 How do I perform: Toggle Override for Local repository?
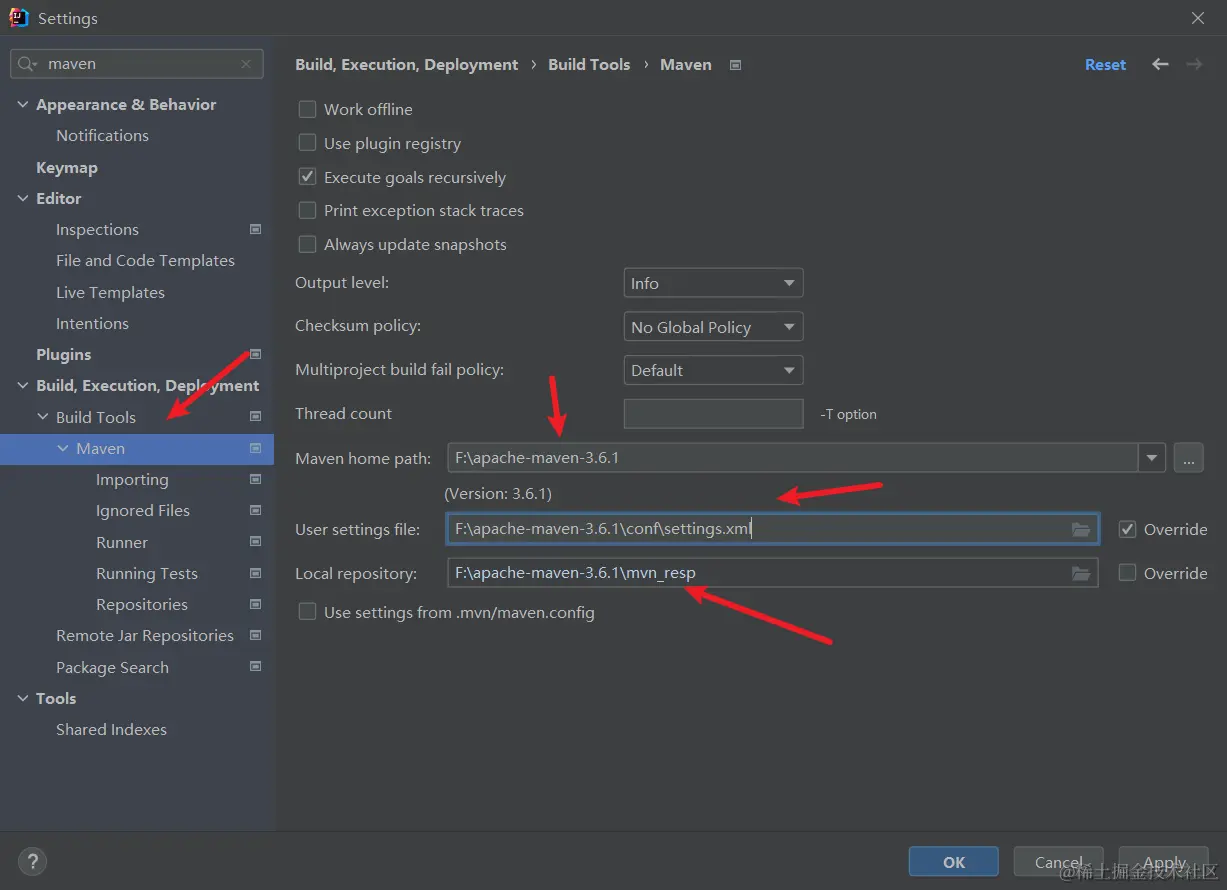(x=1127, y=573)
